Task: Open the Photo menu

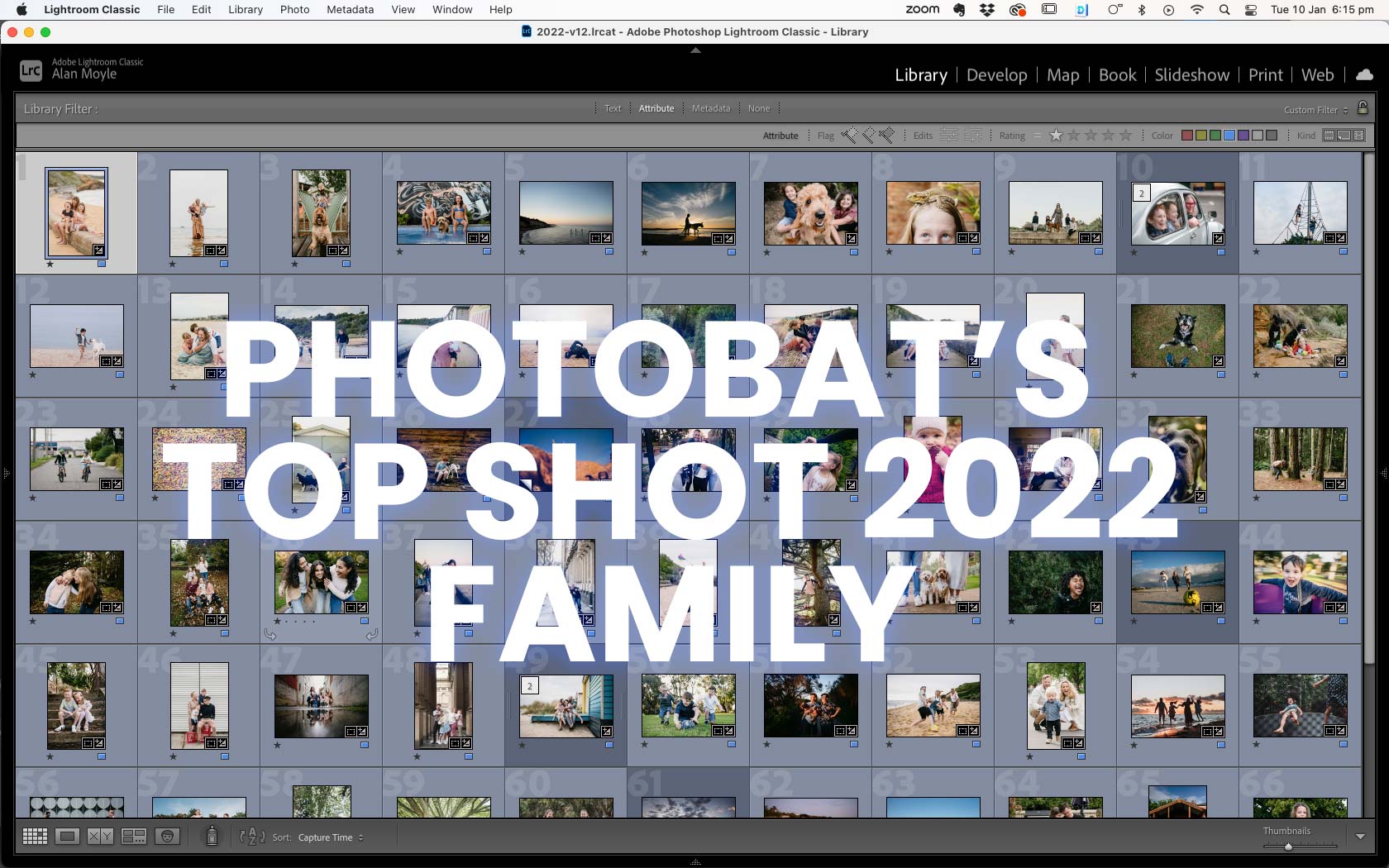Action: (294, 9)
